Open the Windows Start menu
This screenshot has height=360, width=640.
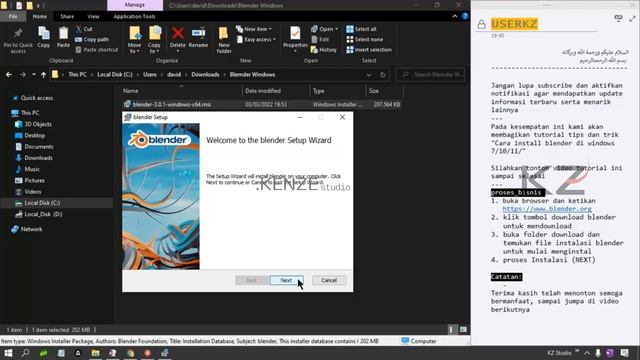pos(8,353)
